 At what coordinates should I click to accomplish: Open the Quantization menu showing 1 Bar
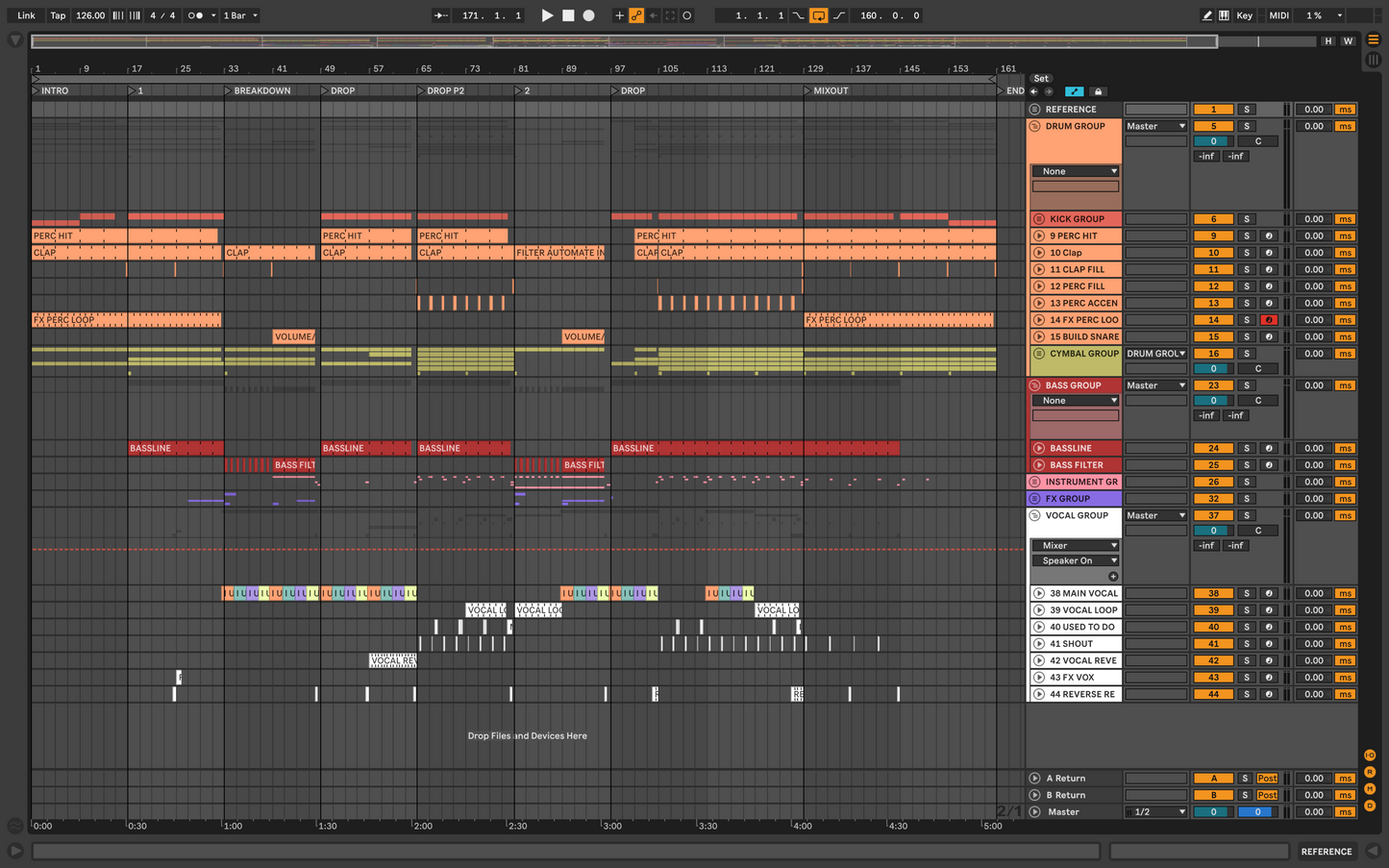[240, 15]
